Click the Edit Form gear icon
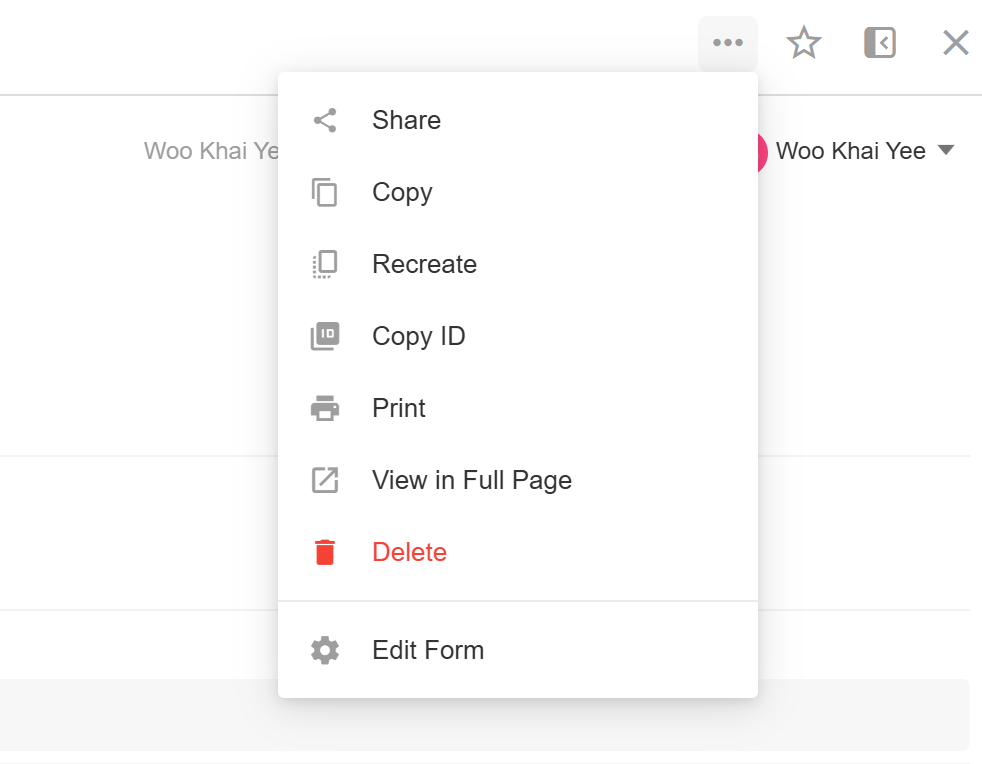The width and height of the screenshot is (982, 764). tap(325, 651)
